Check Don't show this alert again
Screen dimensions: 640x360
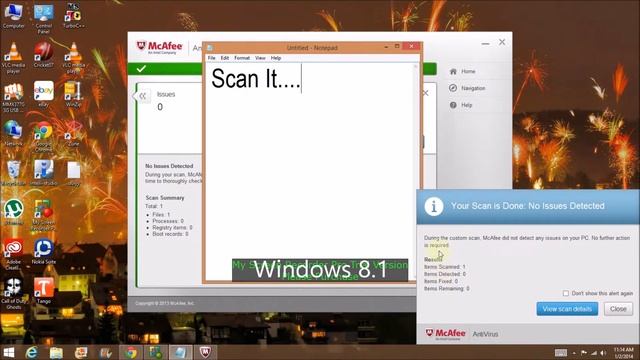coord(566,293)
